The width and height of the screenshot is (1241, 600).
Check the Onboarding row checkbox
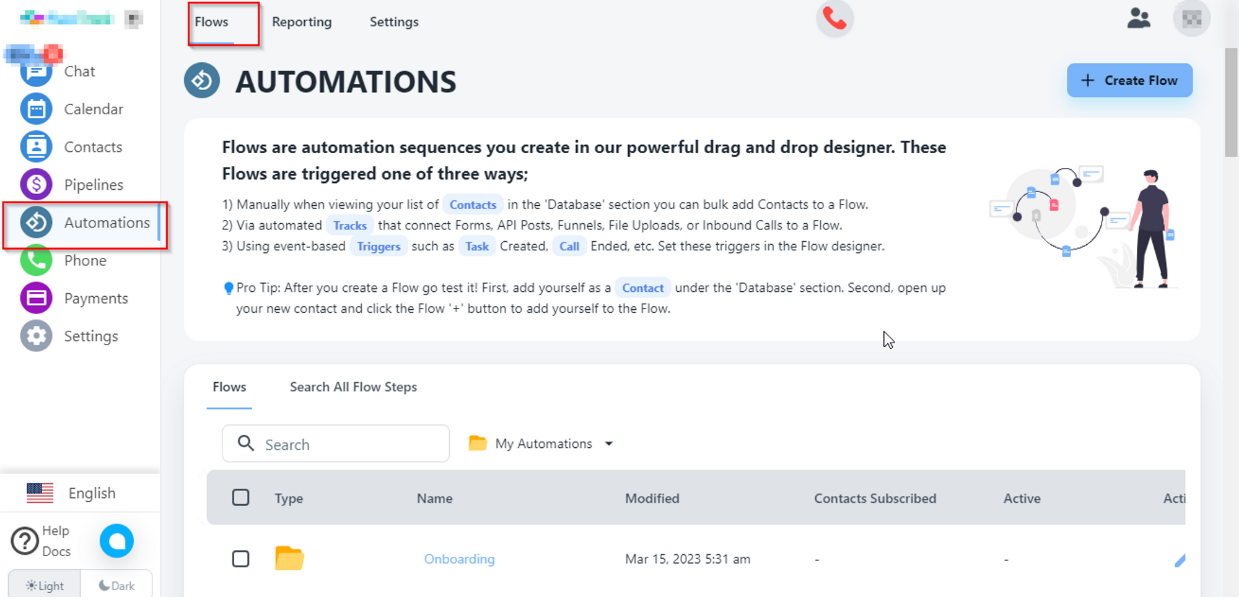tap(240, 559)
